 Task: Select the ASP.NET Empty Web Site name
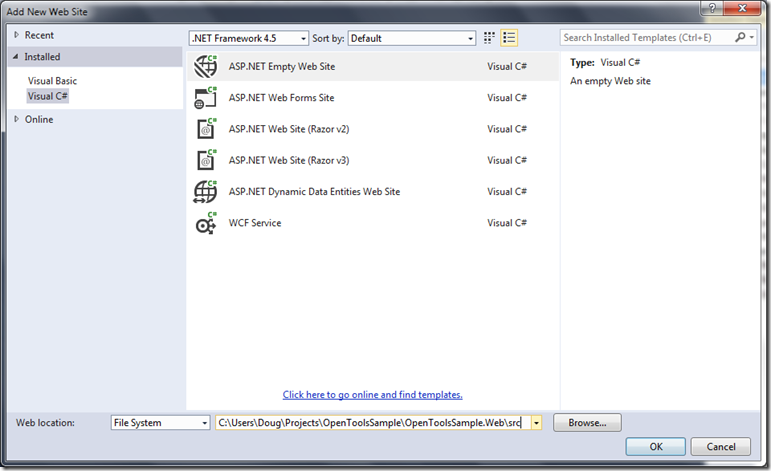282,66
